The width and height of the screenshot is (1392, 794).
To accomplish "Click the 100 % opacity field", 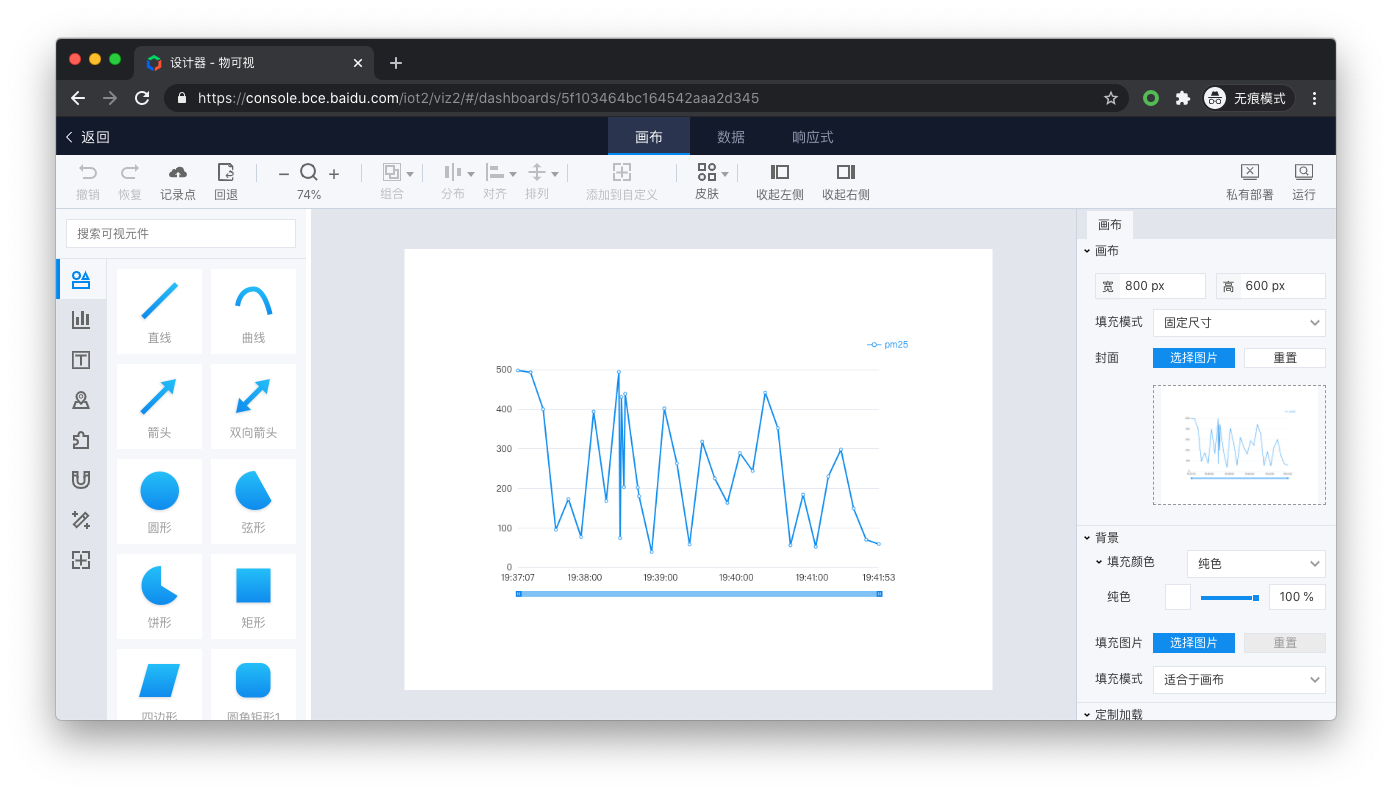I will [x=1297, y=597].
